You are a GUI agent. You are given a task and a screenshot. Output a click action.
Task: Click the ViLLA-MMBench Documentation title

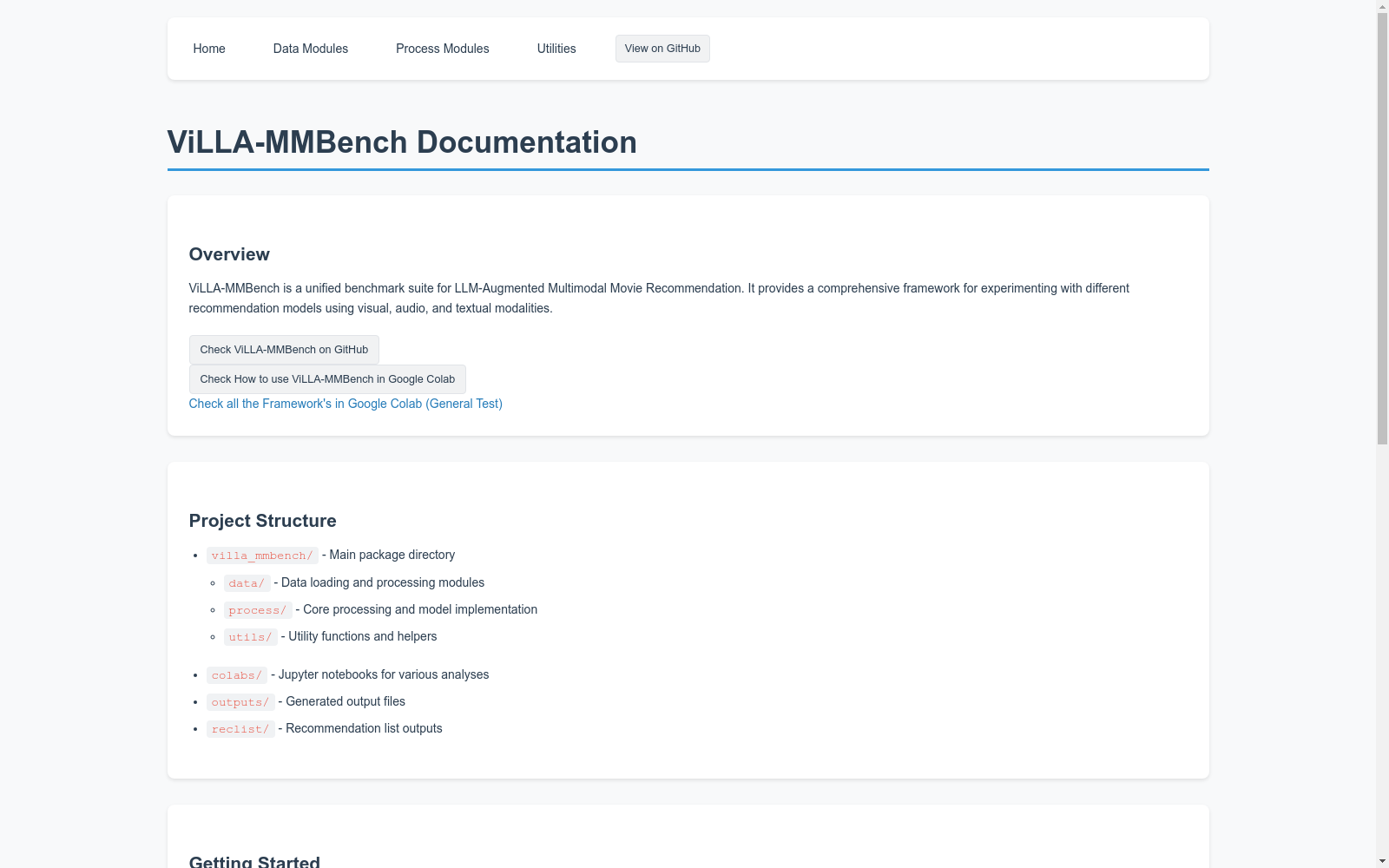402,142
